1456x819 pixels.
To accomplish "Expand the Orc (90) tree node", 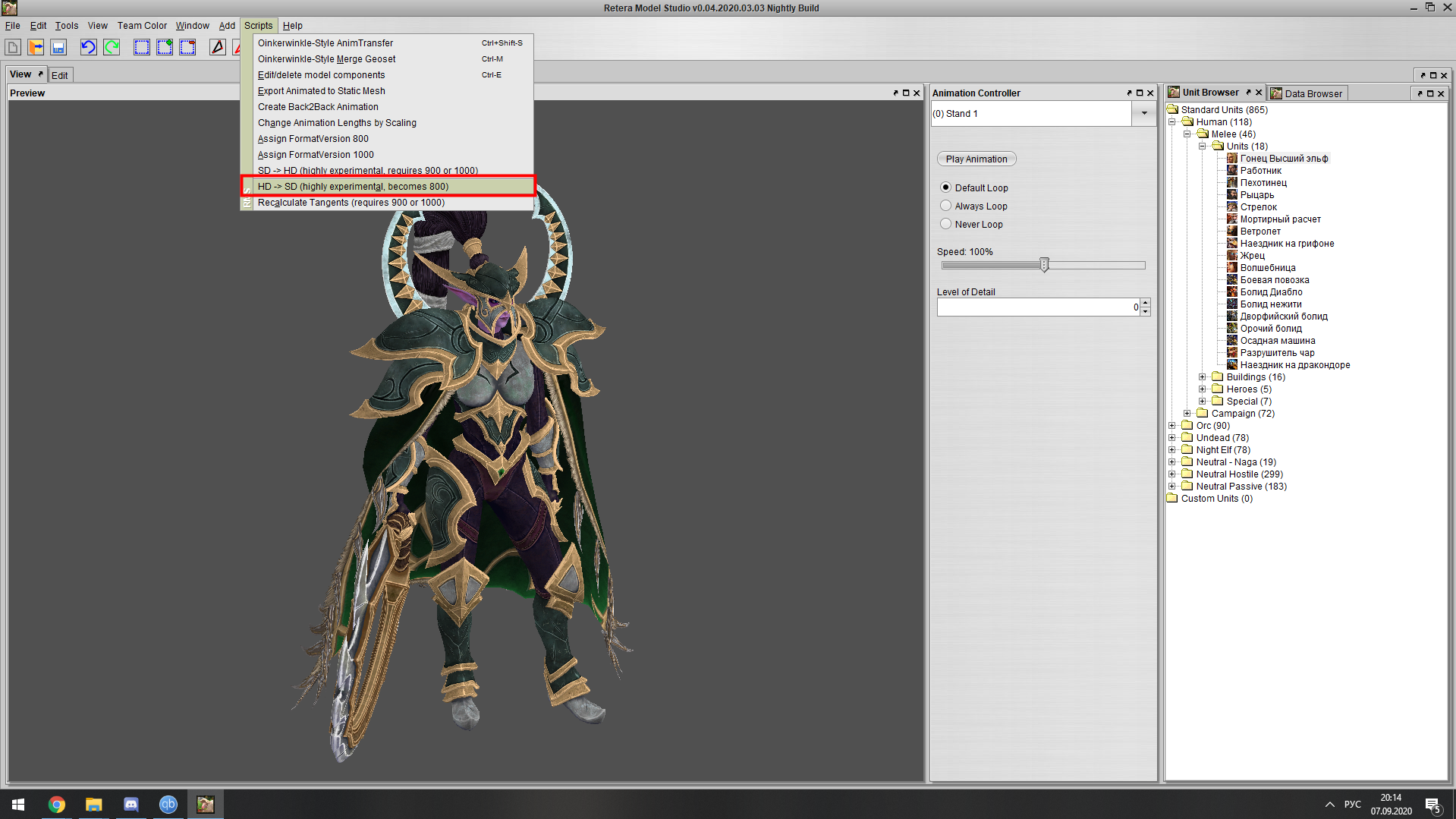I will point(1172,426).
